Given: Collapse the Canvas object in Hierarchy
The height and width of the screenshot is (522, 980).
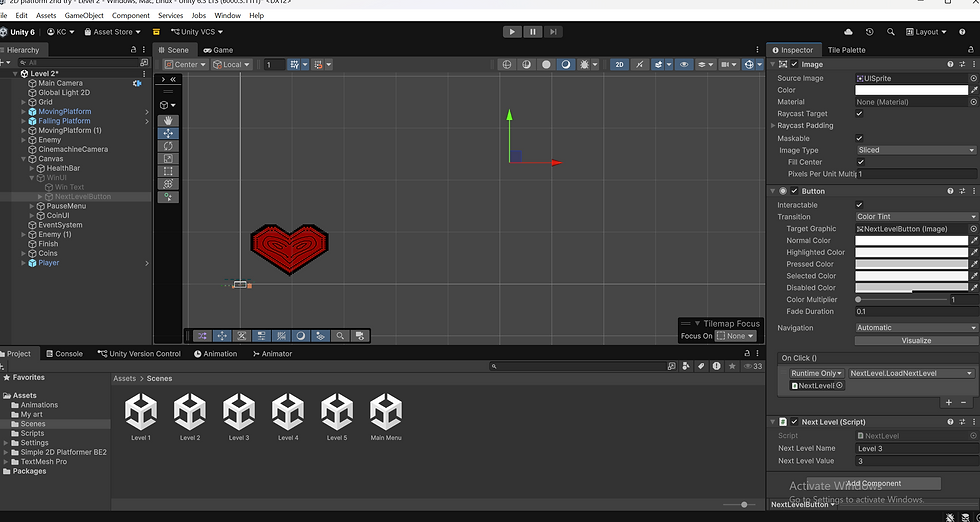Looking at the screenshot, I should point(24,159).
